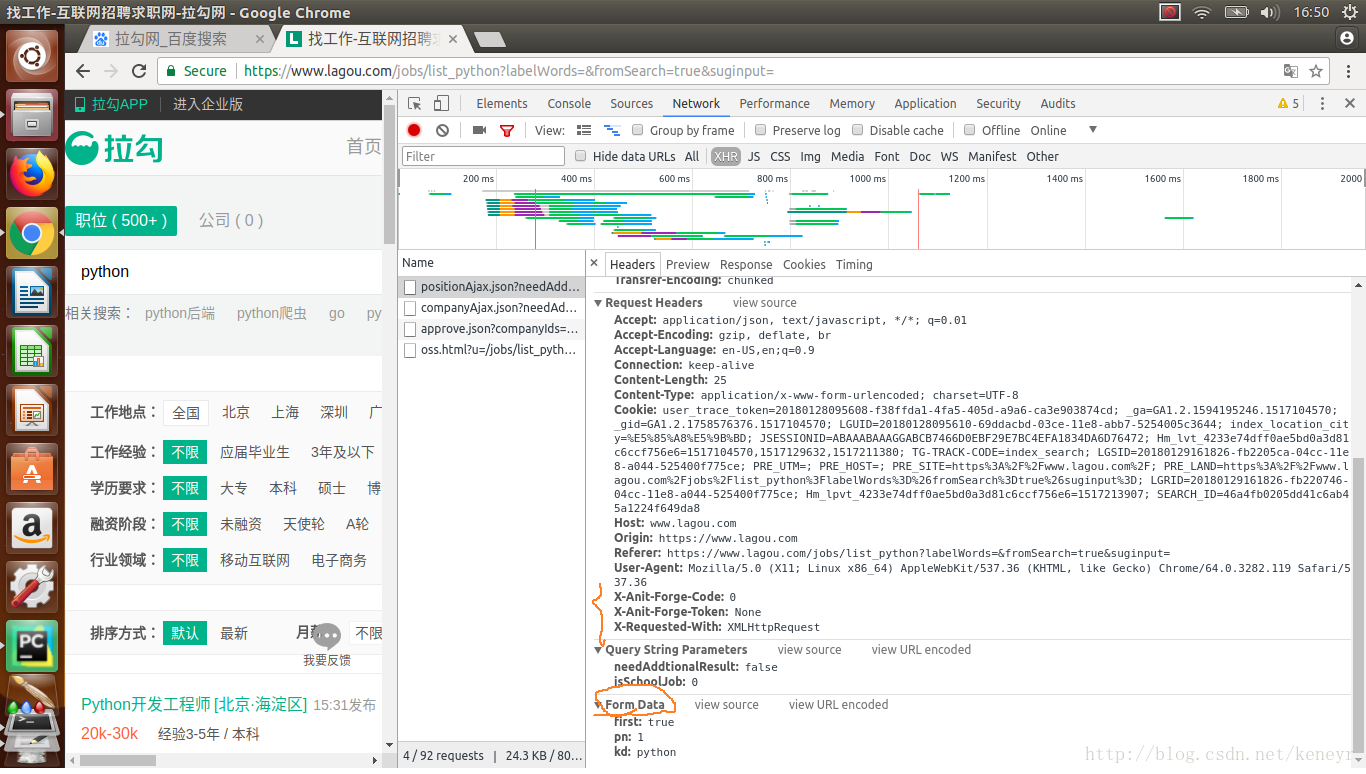This screenshot has height=774, width=1366.
Task: Open PyCharm from the Ubuntu launcher
Action: click(x=33, y=646)
